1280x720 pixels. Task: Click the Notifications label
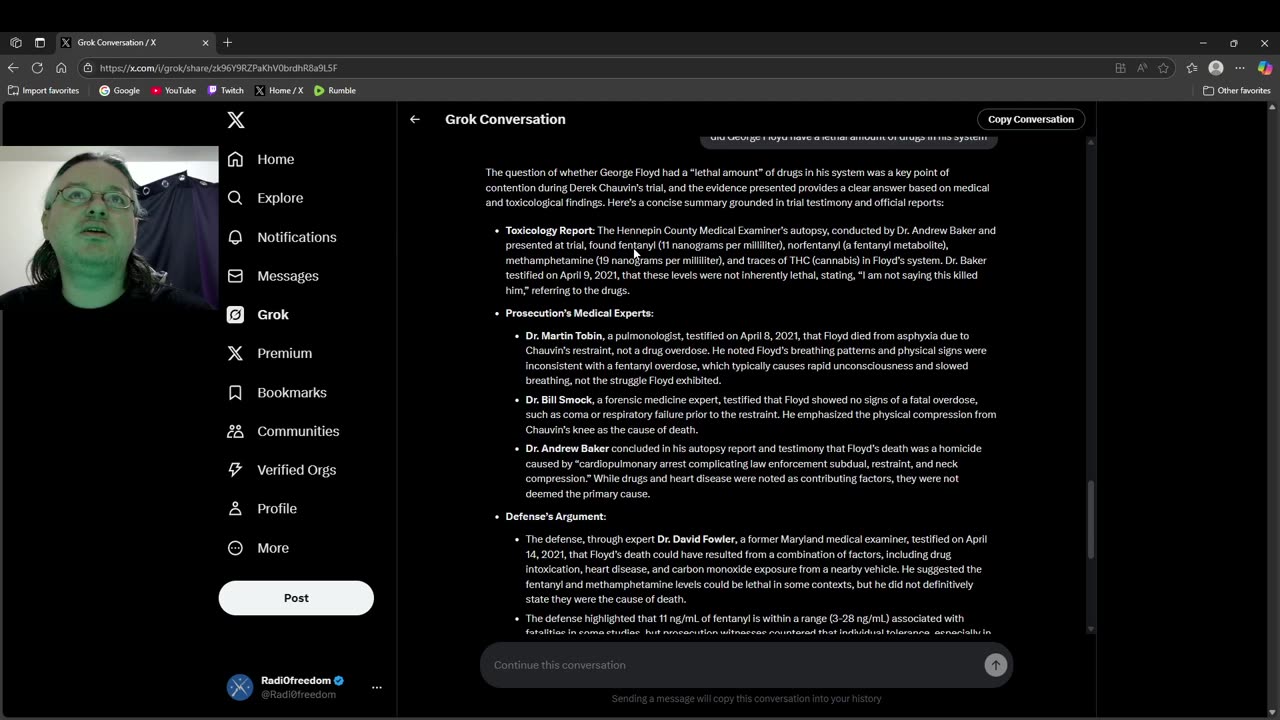click(x=297, y=237)
